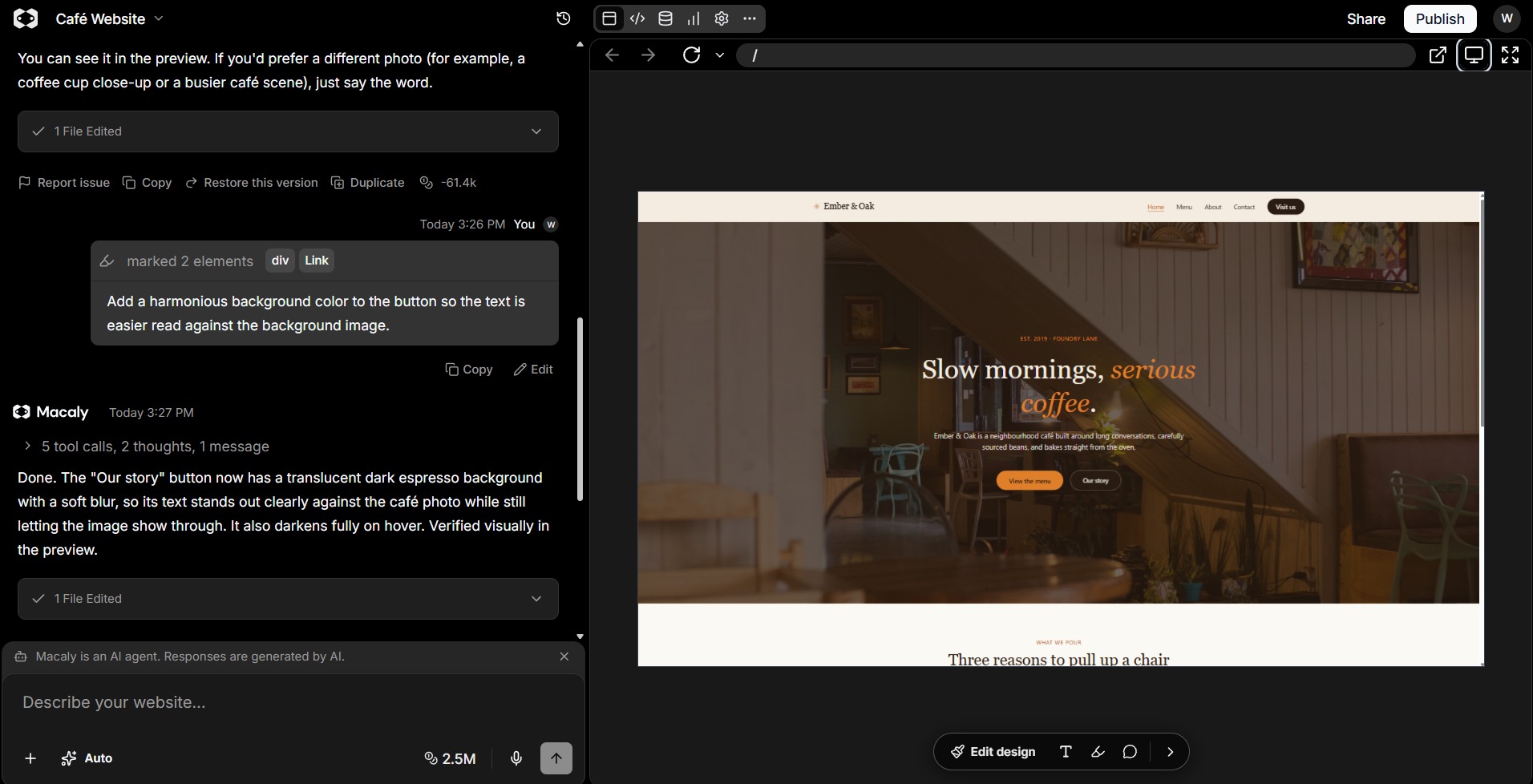
Task: Click the preview URL path field
Action: [1076, 55]
